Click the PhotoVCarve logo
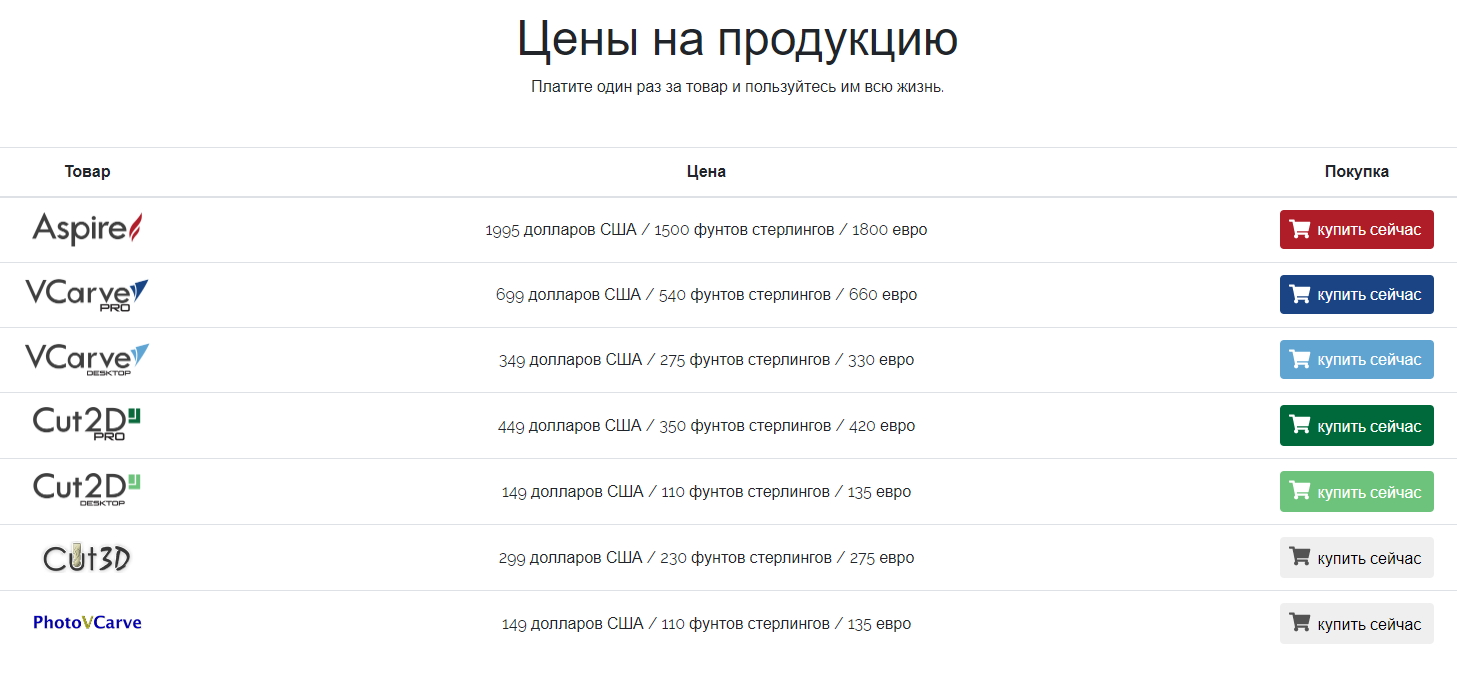The image size is (1457, 674). click(x=87, y=622)
